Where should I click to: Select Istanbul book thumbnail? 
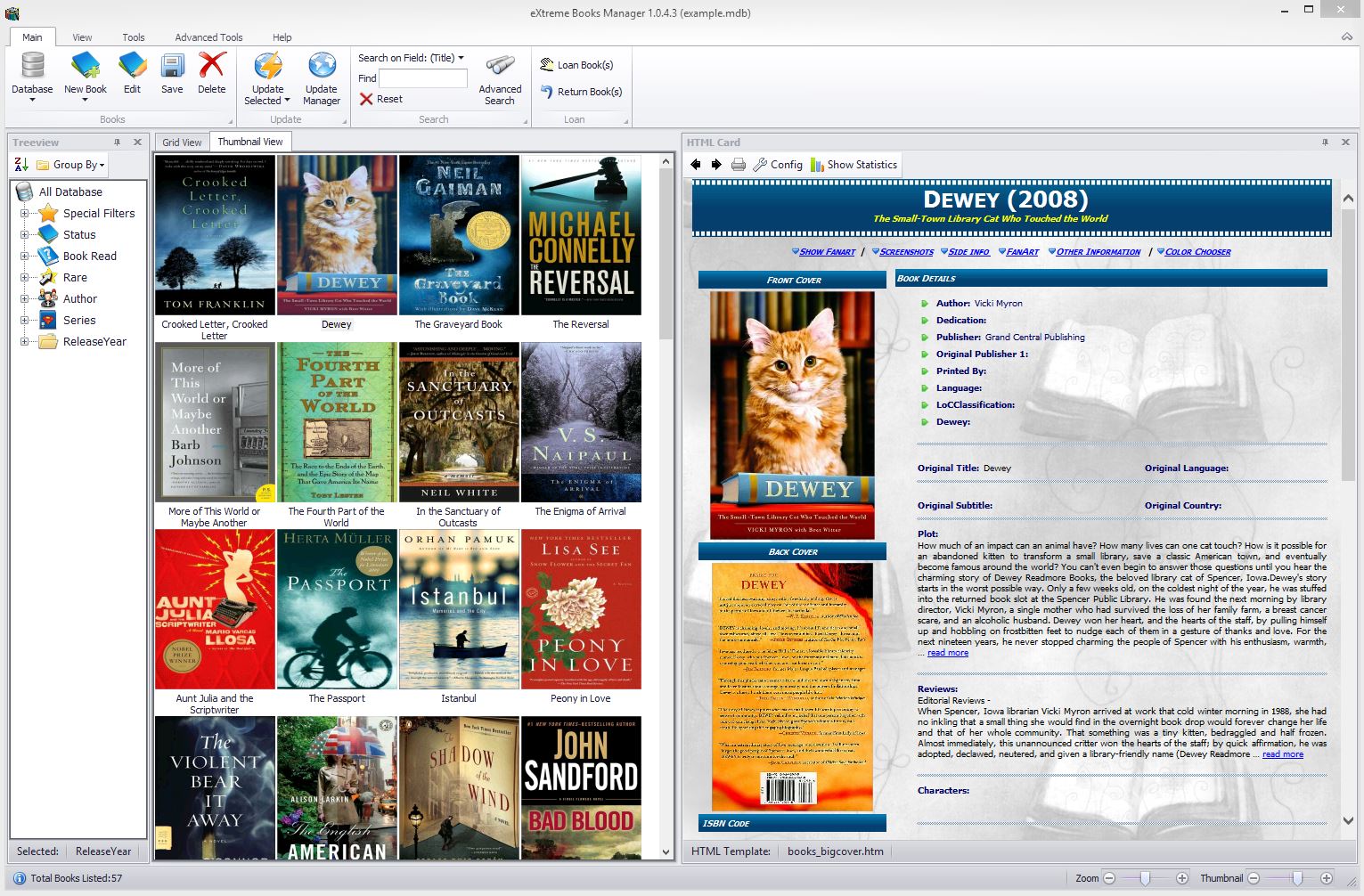tap(459, 609)
